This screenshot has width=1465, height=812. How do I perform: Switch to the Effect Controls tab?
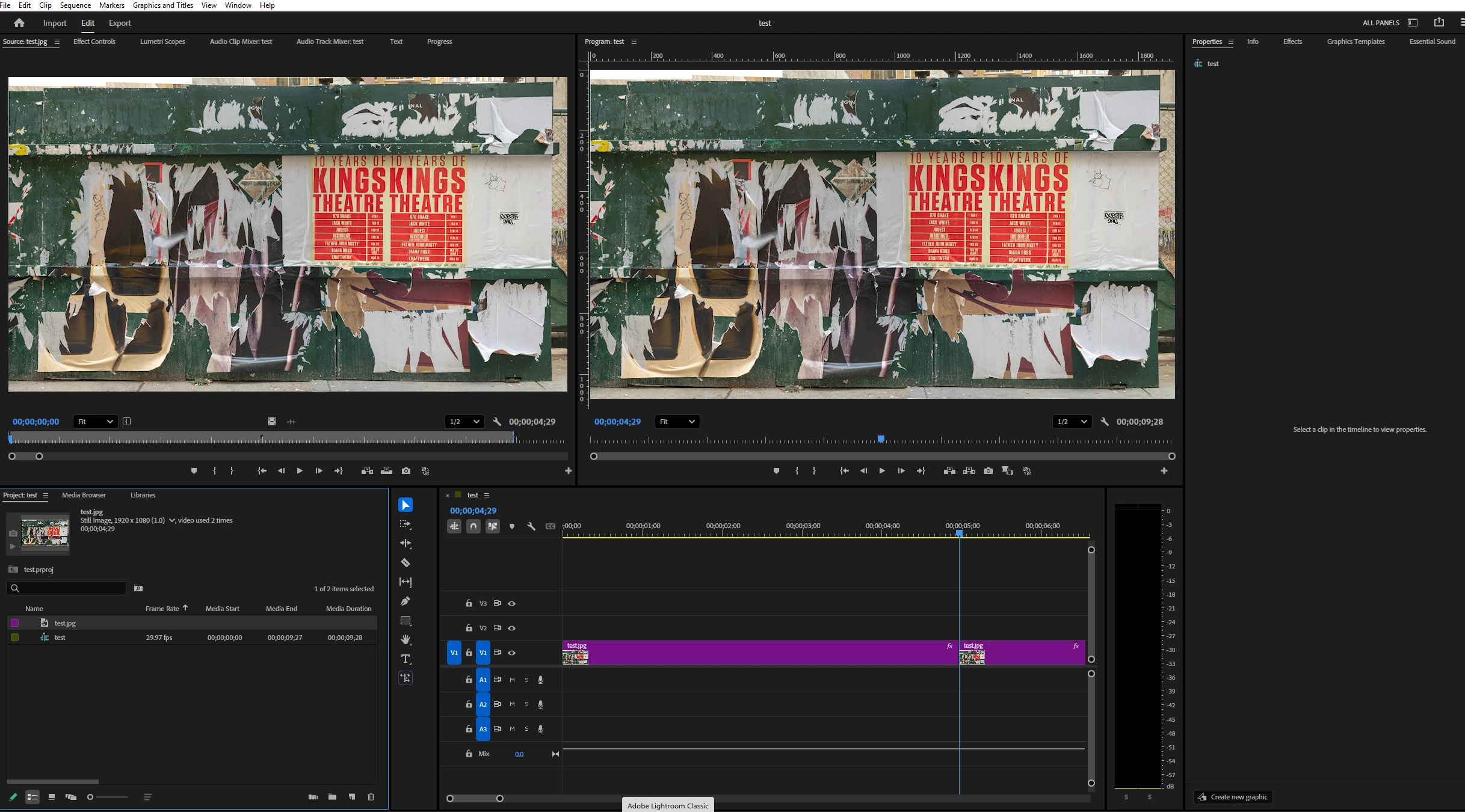(x=94, y=42)
